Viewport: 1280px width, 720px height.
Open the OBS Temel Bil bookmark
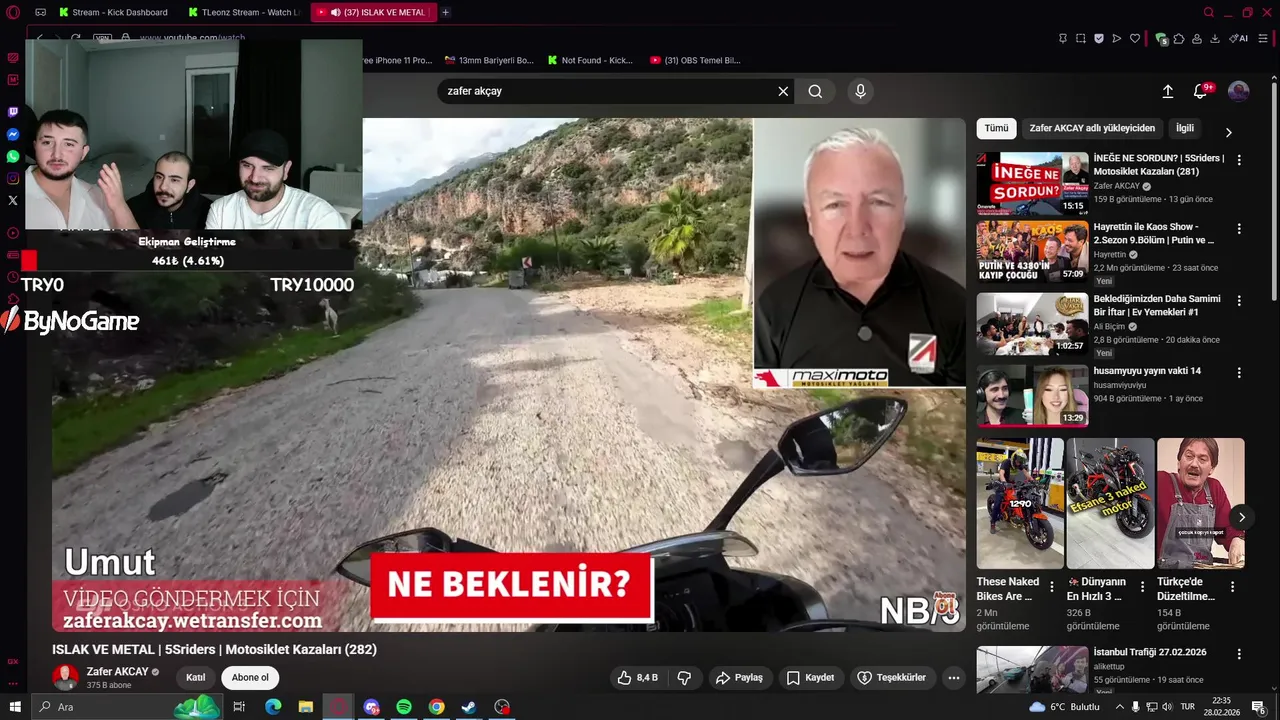(x=695, y=60)
